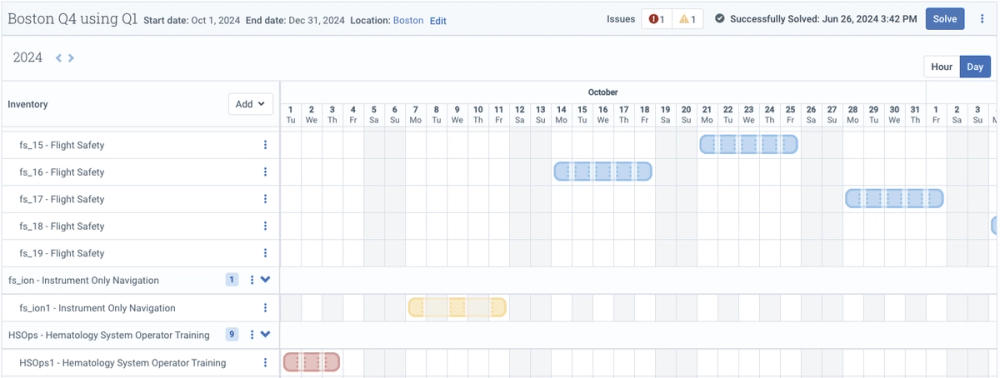Select fs_15 - Flight Safety row label
1000x378 pixels.
62,145
